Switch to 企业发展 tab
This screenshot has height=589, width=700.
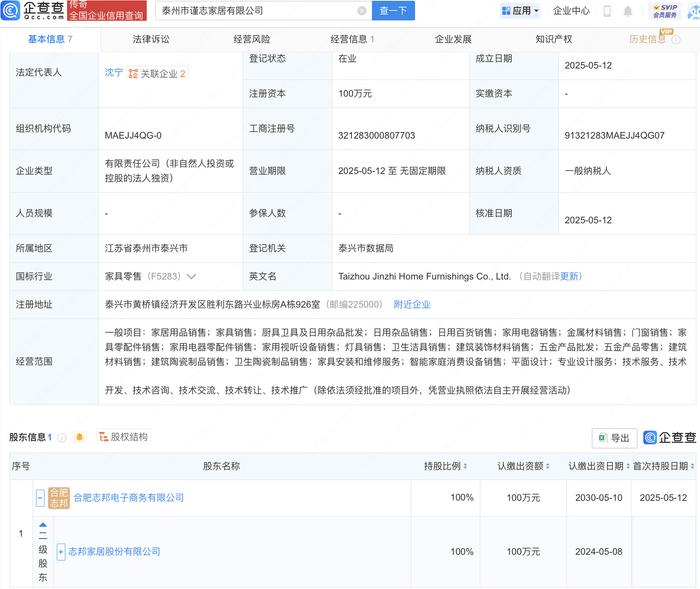(x=453, y=39)
